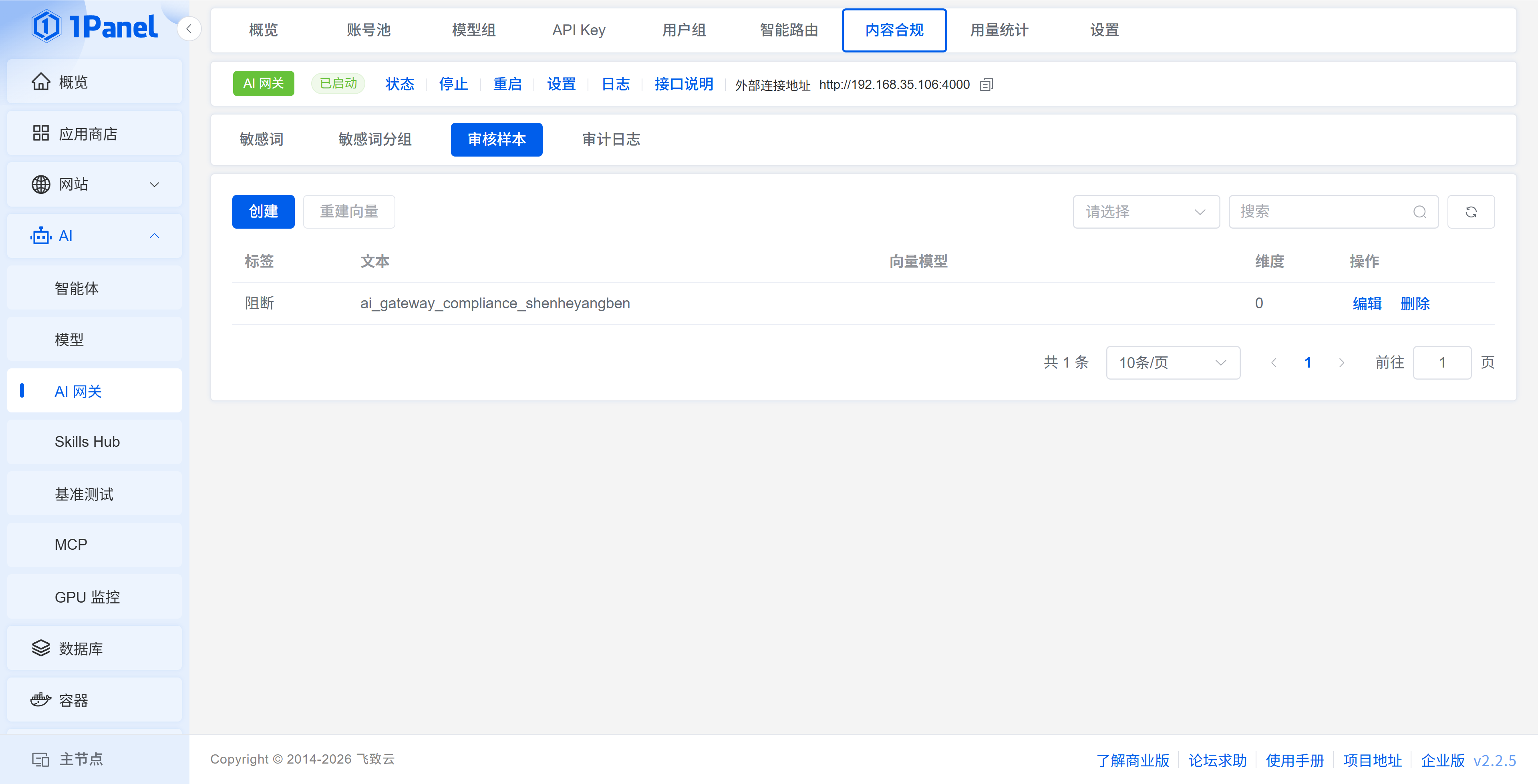Click the 重启 link

(507, 84)
